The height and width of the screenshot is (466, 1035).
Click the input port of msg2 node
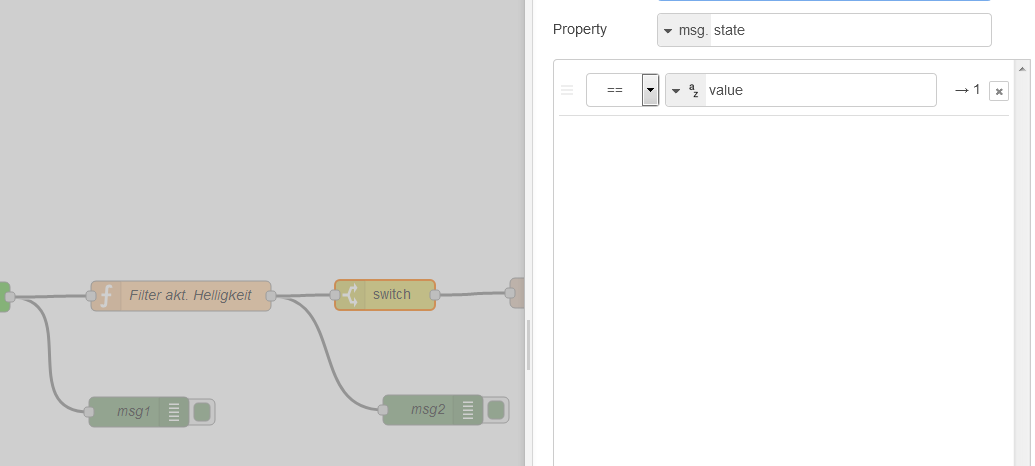(x=383, y=410)
